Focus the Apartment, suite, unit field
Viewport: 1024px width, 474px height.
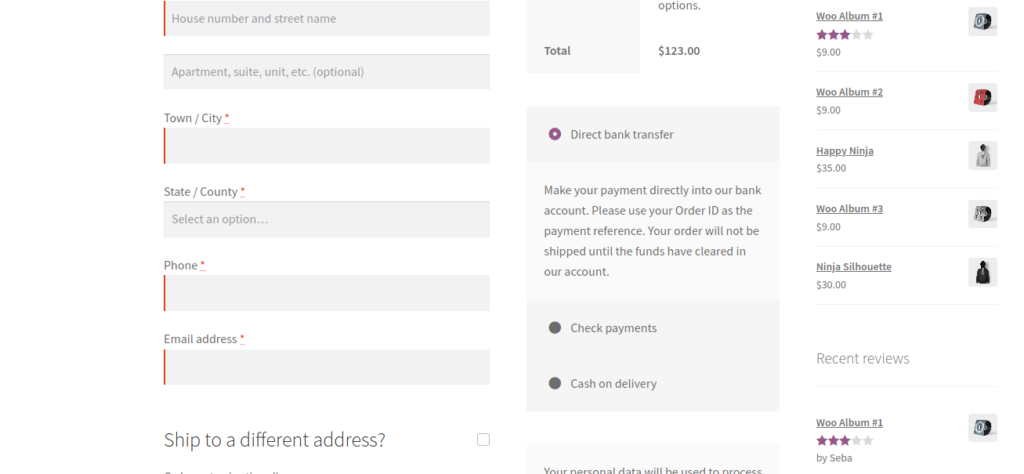(x=327, y=72)
